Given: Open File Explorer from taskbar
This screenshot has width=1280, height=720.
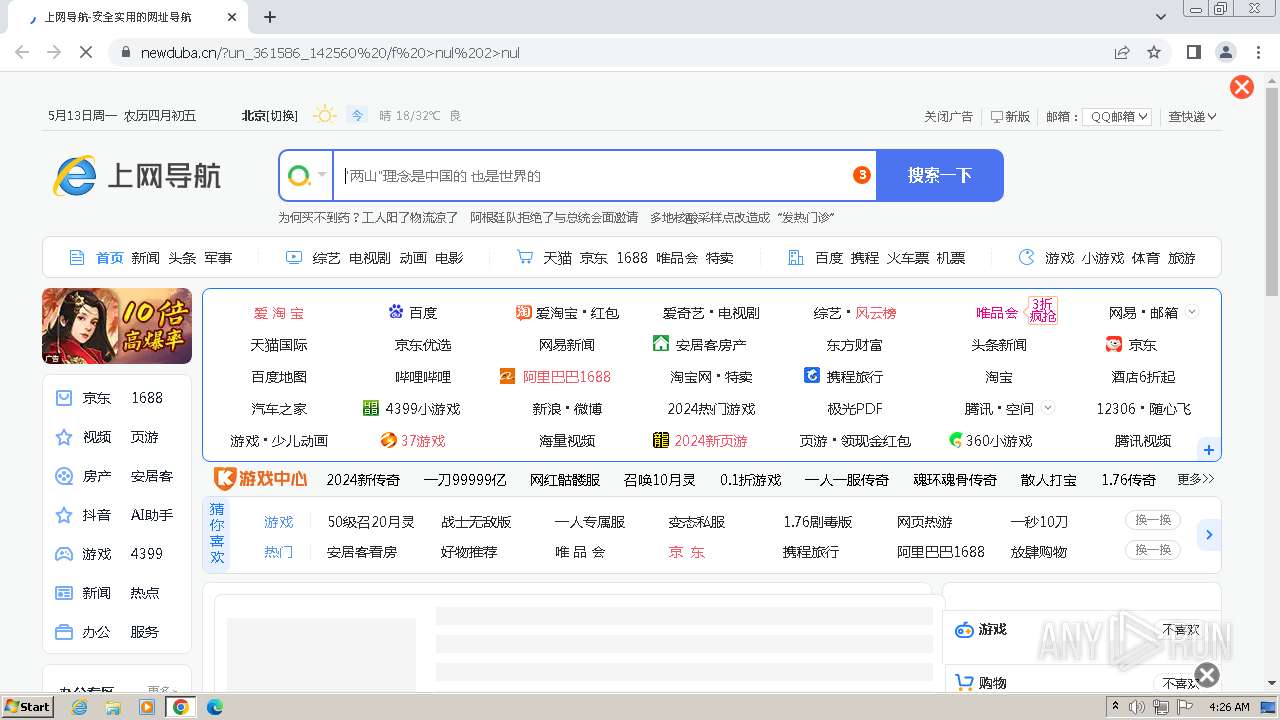Looking at the screenshot, I should [113, 707].
